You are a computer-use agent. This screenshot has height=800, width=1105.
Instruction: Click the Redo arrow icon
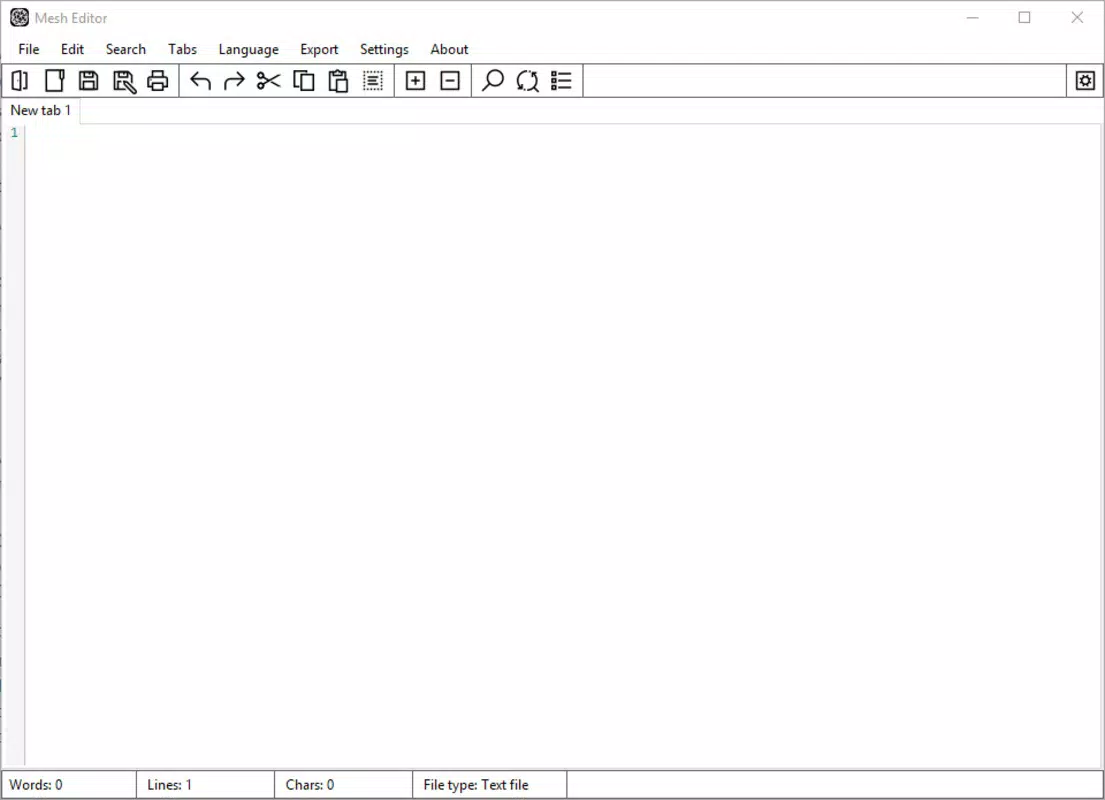[234, 80]
